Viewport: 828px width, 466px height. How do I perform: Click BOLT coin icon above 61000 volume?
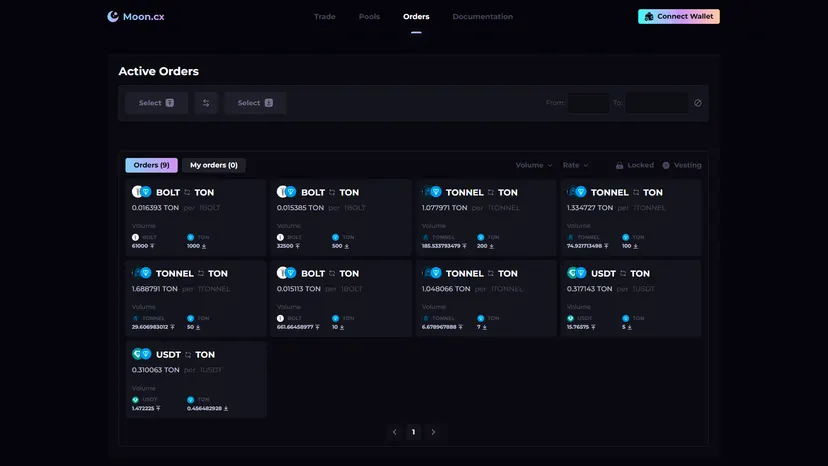135,237
